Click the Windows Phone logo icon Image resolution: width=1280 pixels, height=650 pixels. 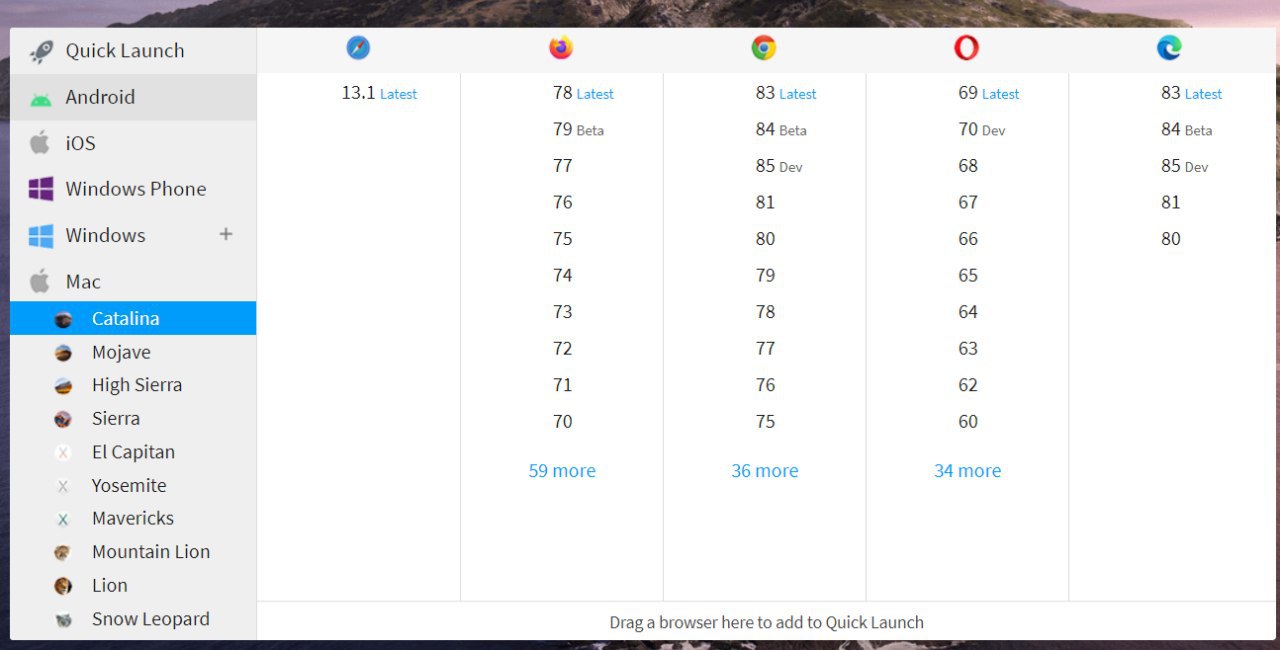(41, 189)
